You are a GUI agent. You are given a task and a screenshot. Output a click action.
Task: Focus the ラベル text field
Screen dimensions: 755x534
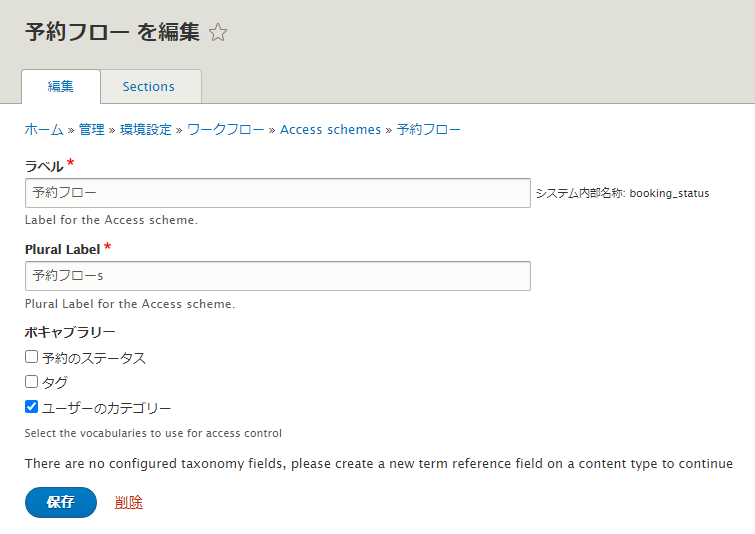[278, 193]
